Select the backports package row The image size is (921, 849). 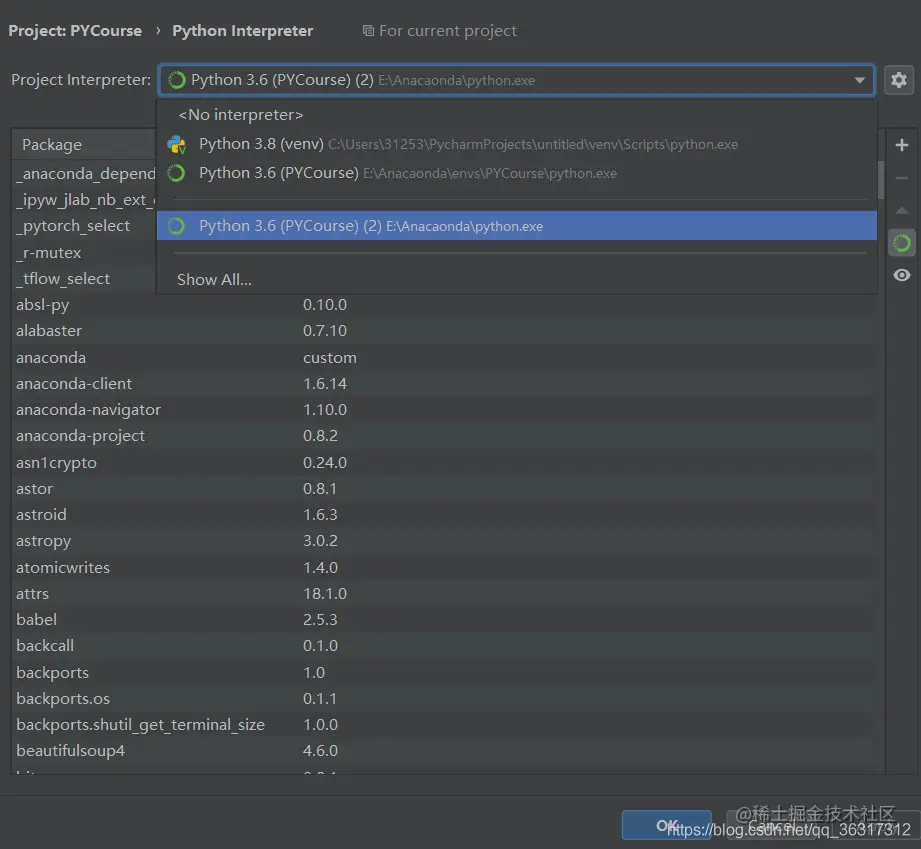(446, 672)
